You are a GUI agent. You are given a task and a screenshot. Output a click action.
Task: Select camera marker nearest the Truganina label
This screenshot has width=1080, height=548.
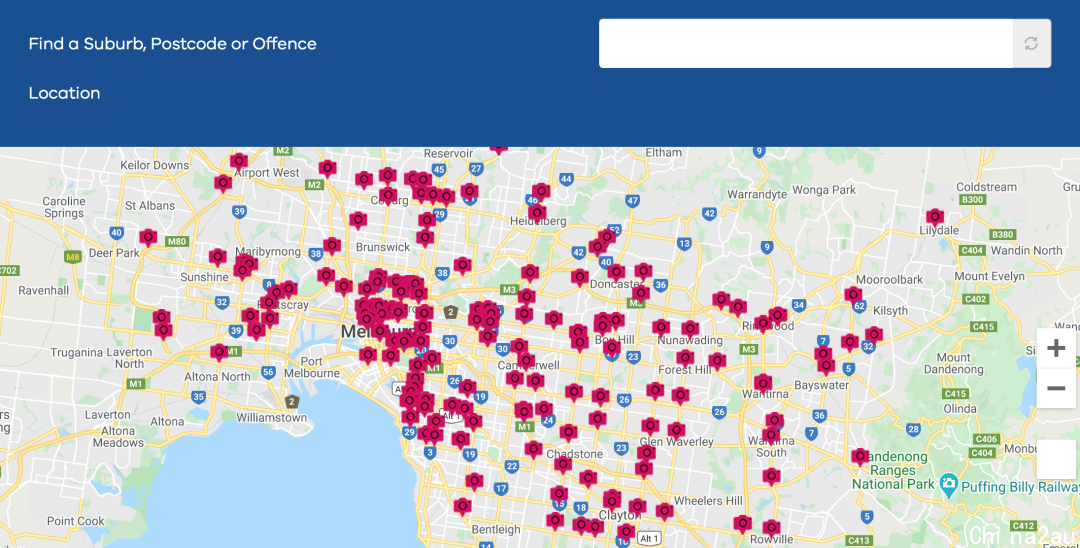(x=163, y=331)
